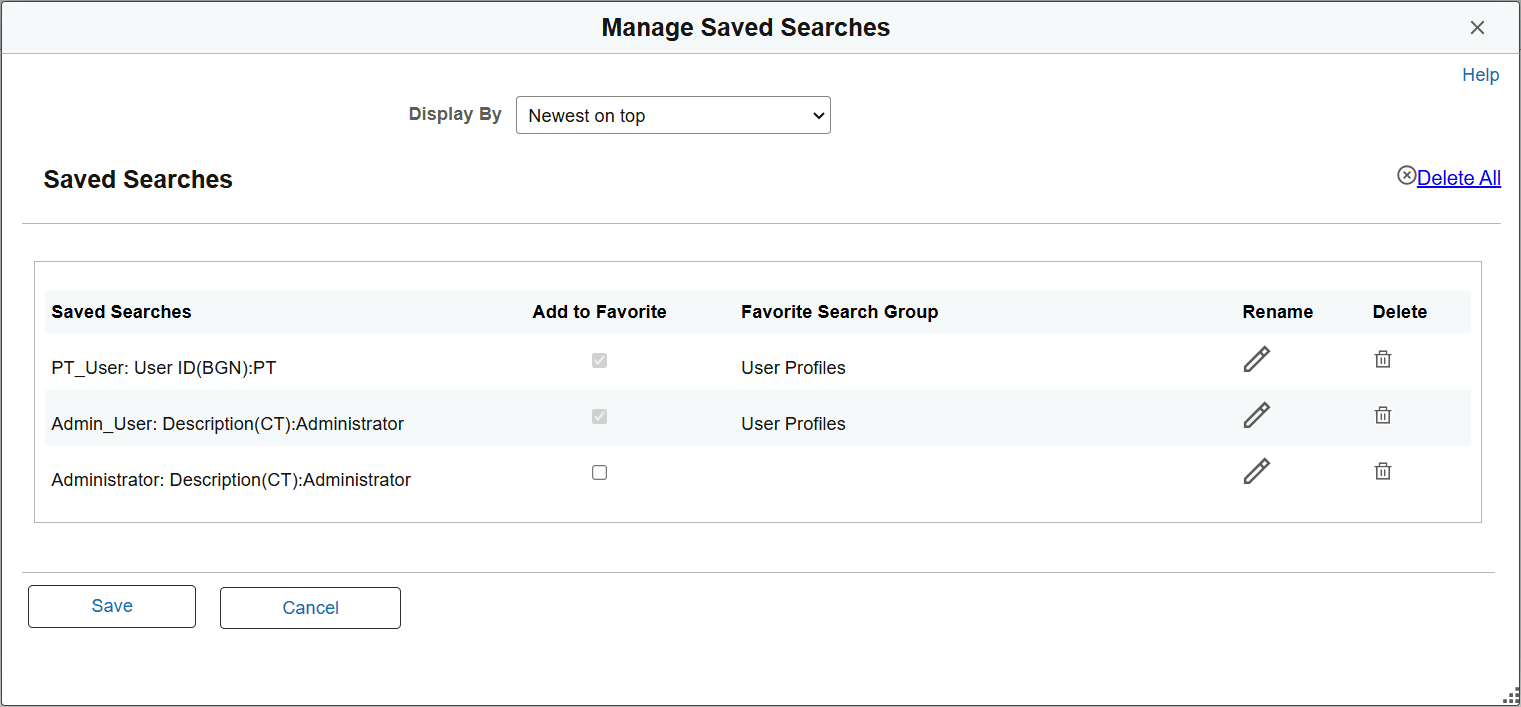Click the Save button
This screenshot has height=707, width=1521.
click(x=111, y=606)
